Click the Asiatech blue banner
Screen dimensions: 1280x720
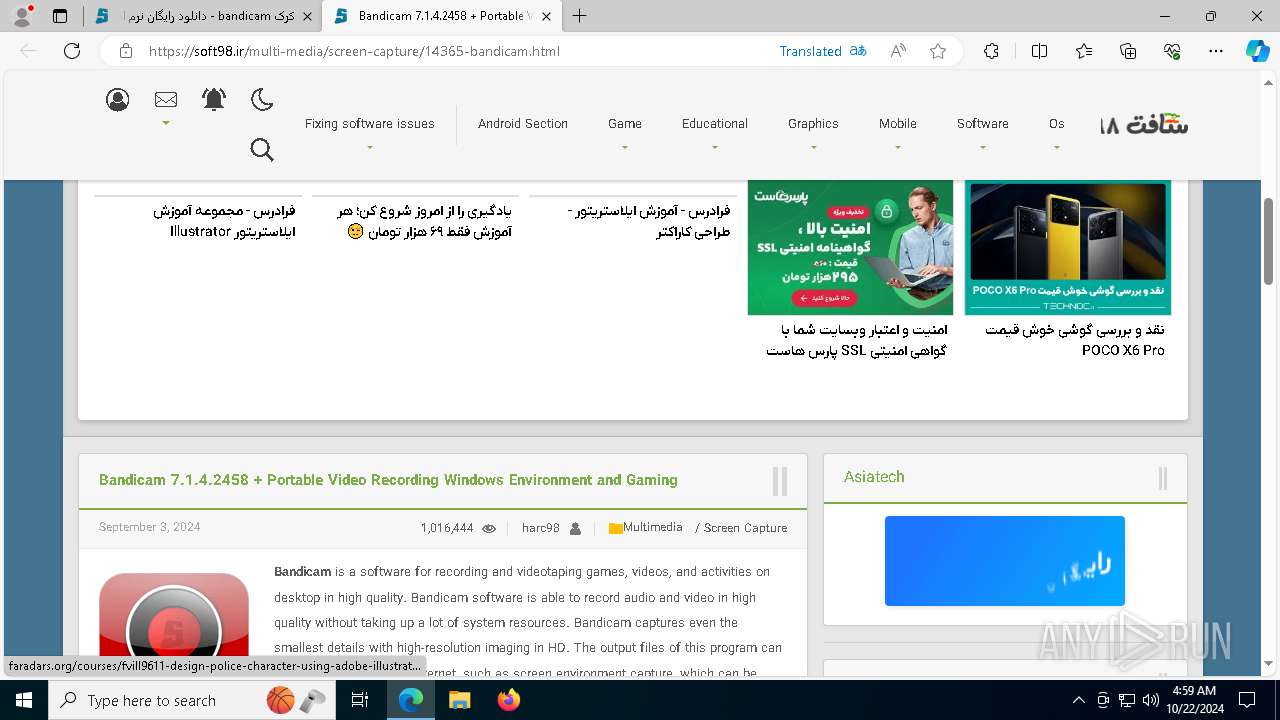pos(1005,561)
